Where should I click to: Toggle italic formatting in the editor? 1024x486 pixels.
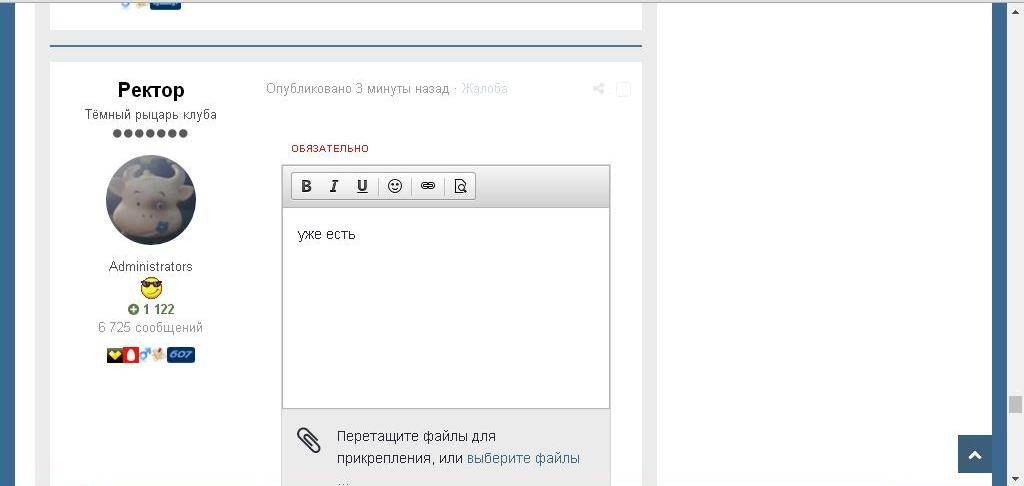click(x=334, y=186)
